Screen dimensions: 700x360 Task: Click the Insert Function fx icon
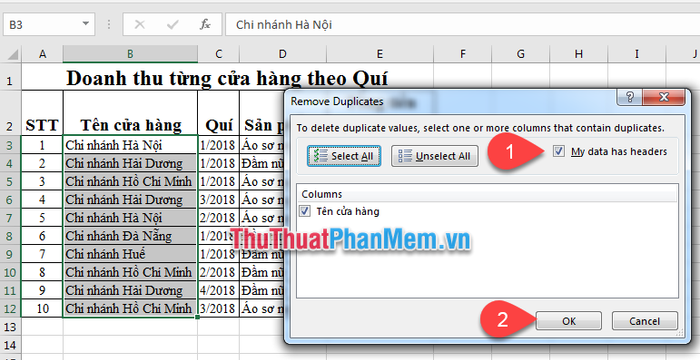(x=205, y=25)
